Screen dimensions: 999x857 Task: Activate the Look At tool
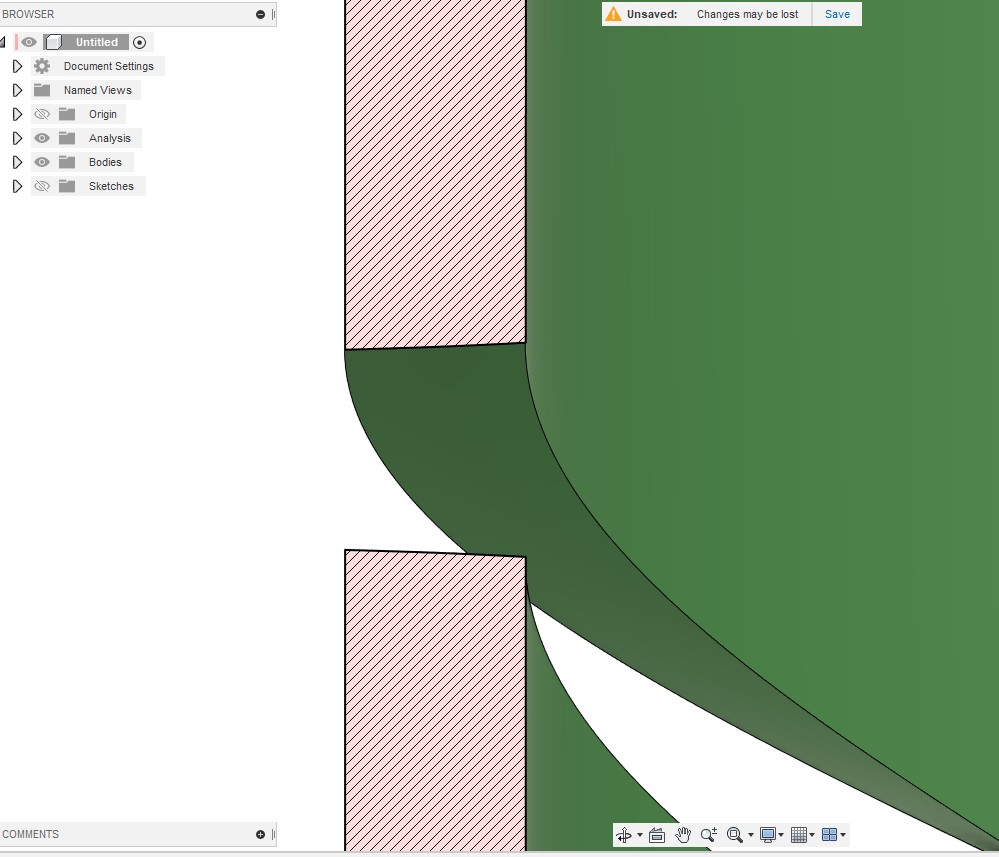point(656,835)
